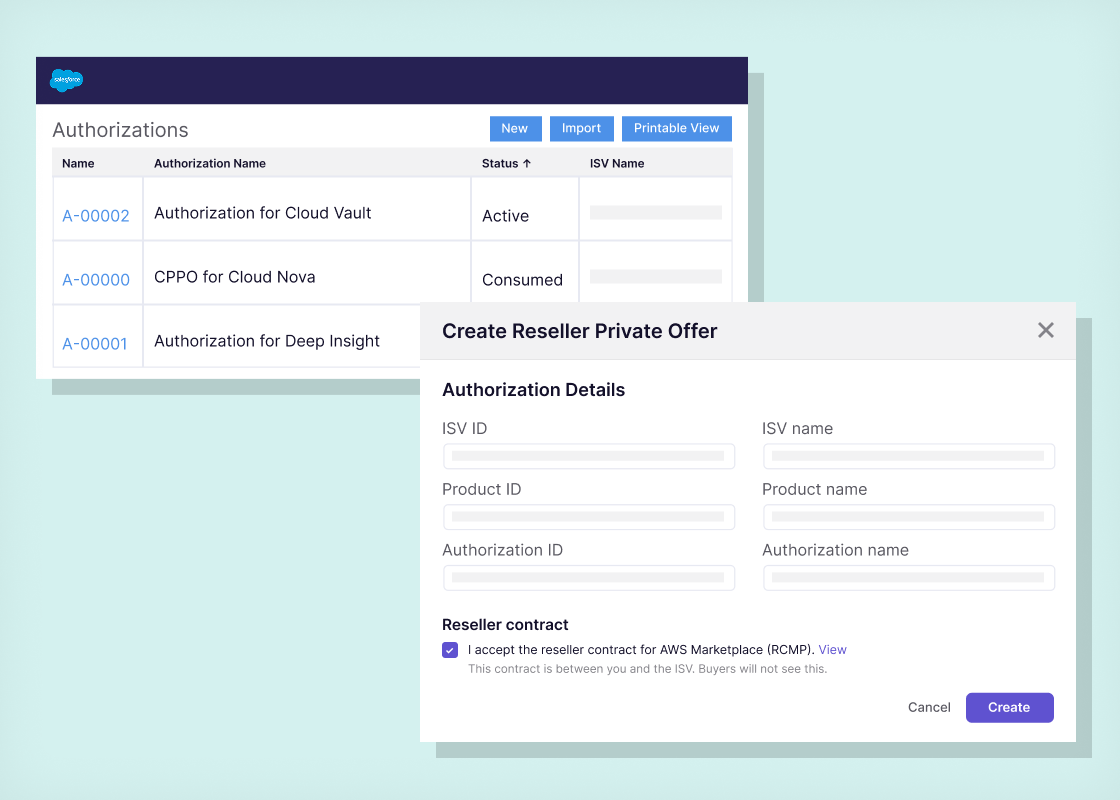Click the Salesforce cloud logo

click(x=66, y=80)
